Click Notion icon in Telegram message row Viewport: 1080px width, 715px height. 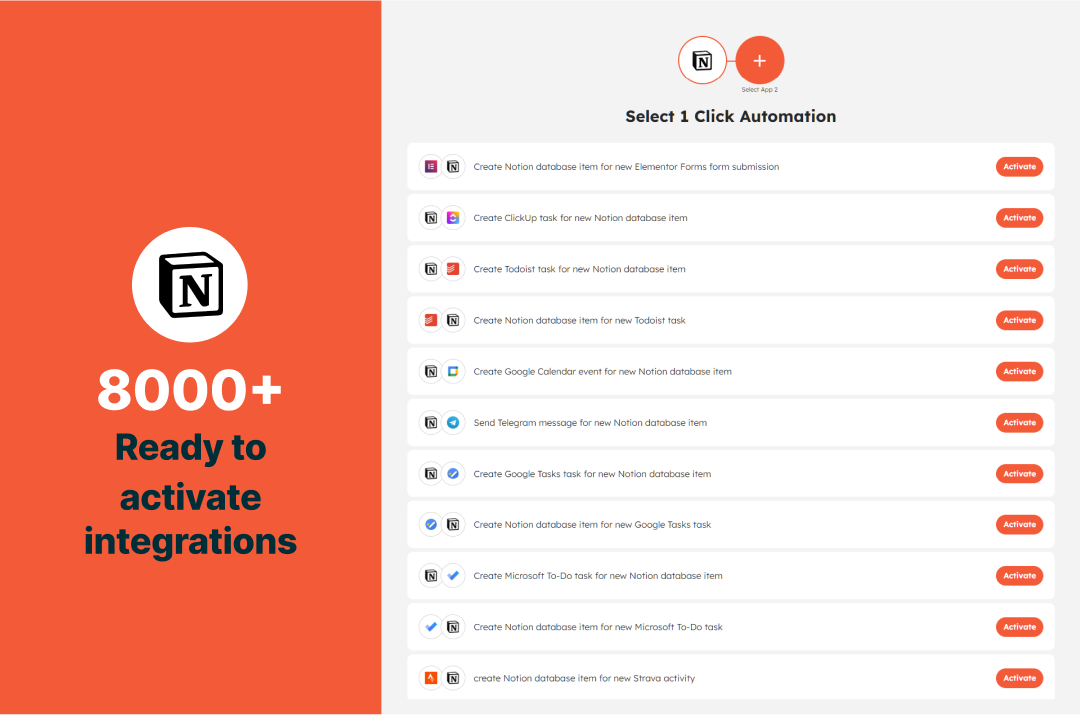coord(430,422)
